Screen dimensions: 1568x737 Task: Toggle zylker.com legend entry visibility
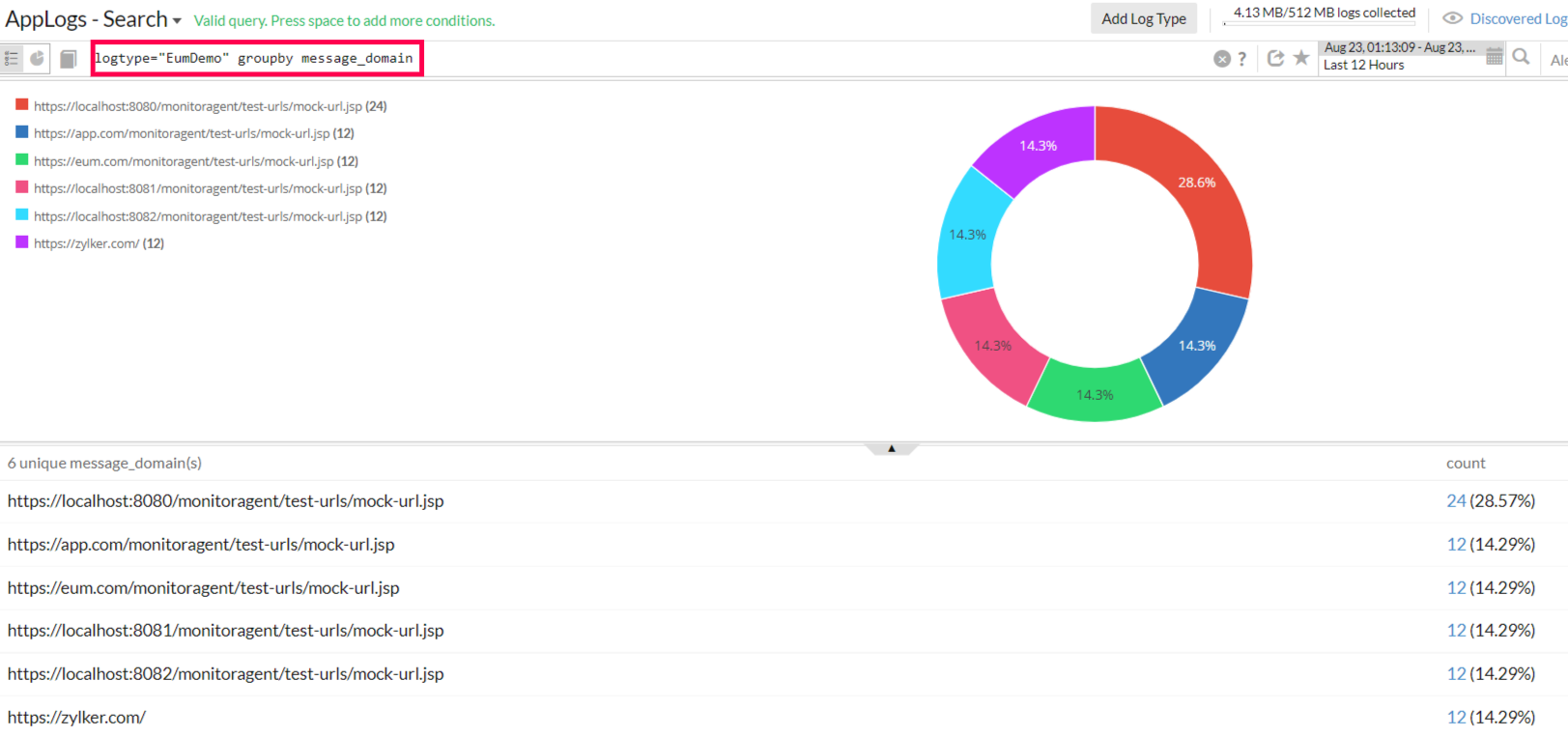pos(98,243)
